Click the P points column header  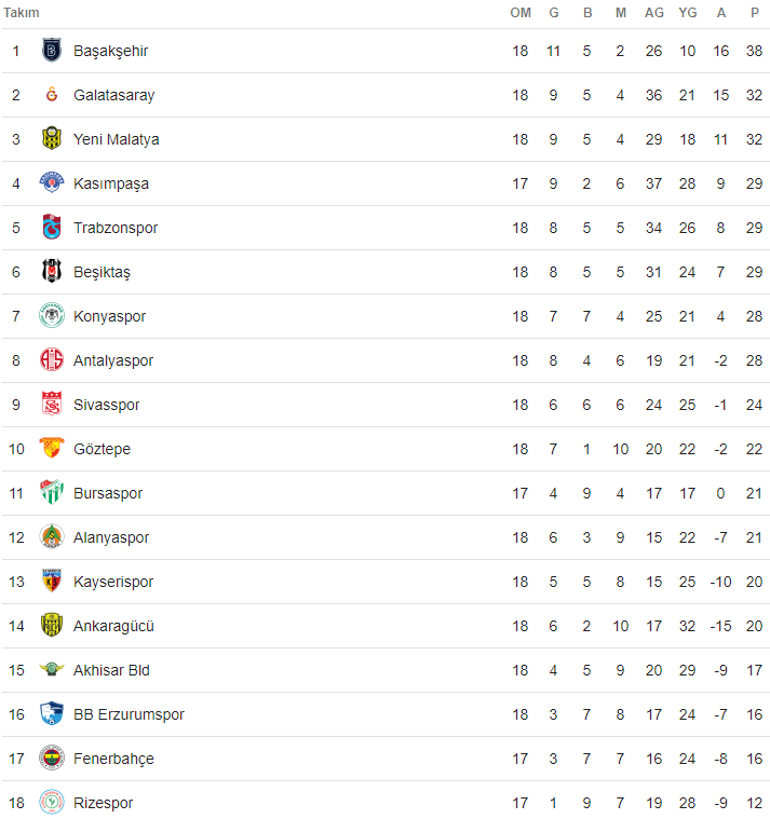click(754, 13)
